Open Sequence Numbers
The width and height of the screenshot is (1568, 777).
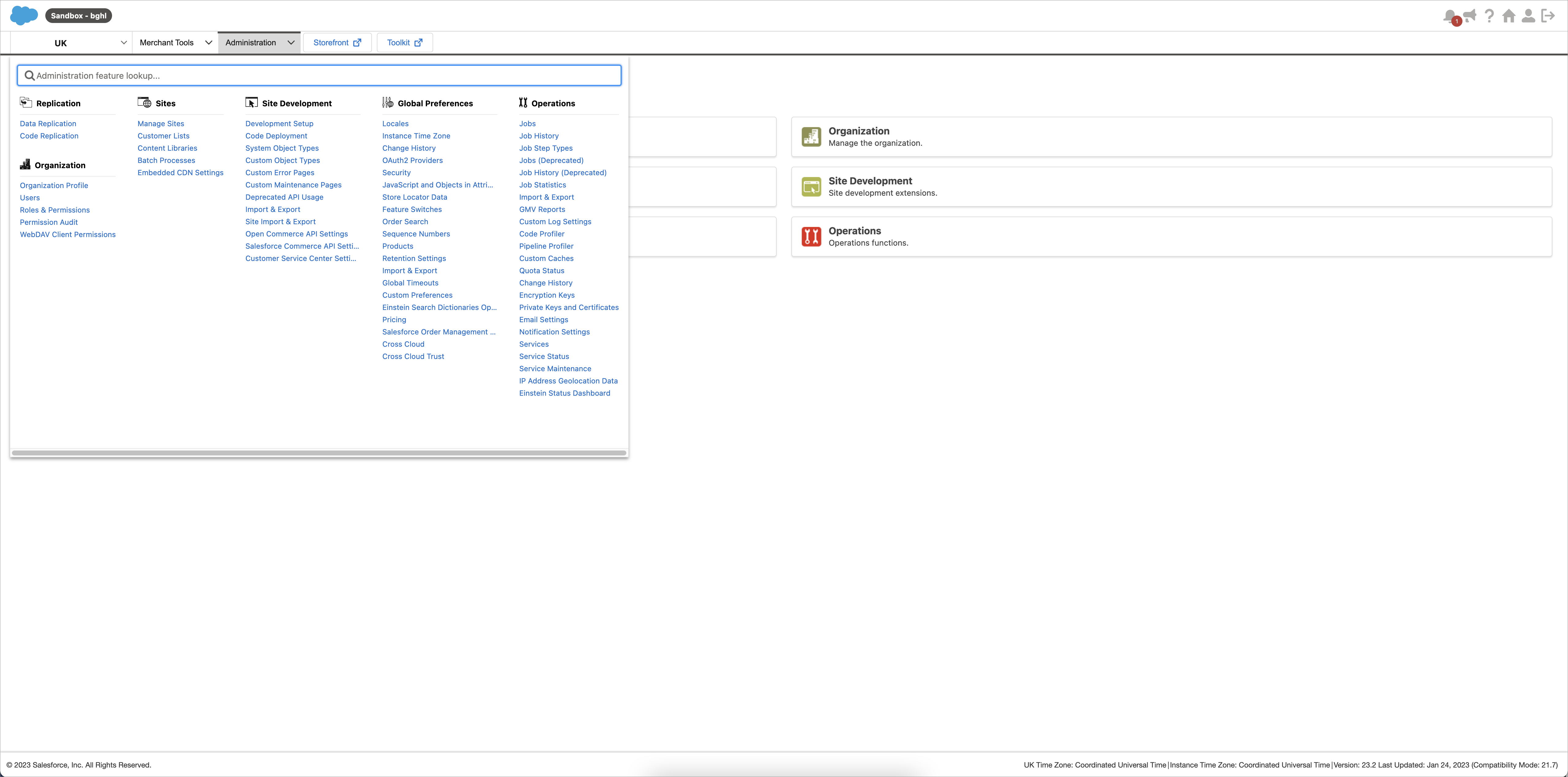[x=416, y=234]
